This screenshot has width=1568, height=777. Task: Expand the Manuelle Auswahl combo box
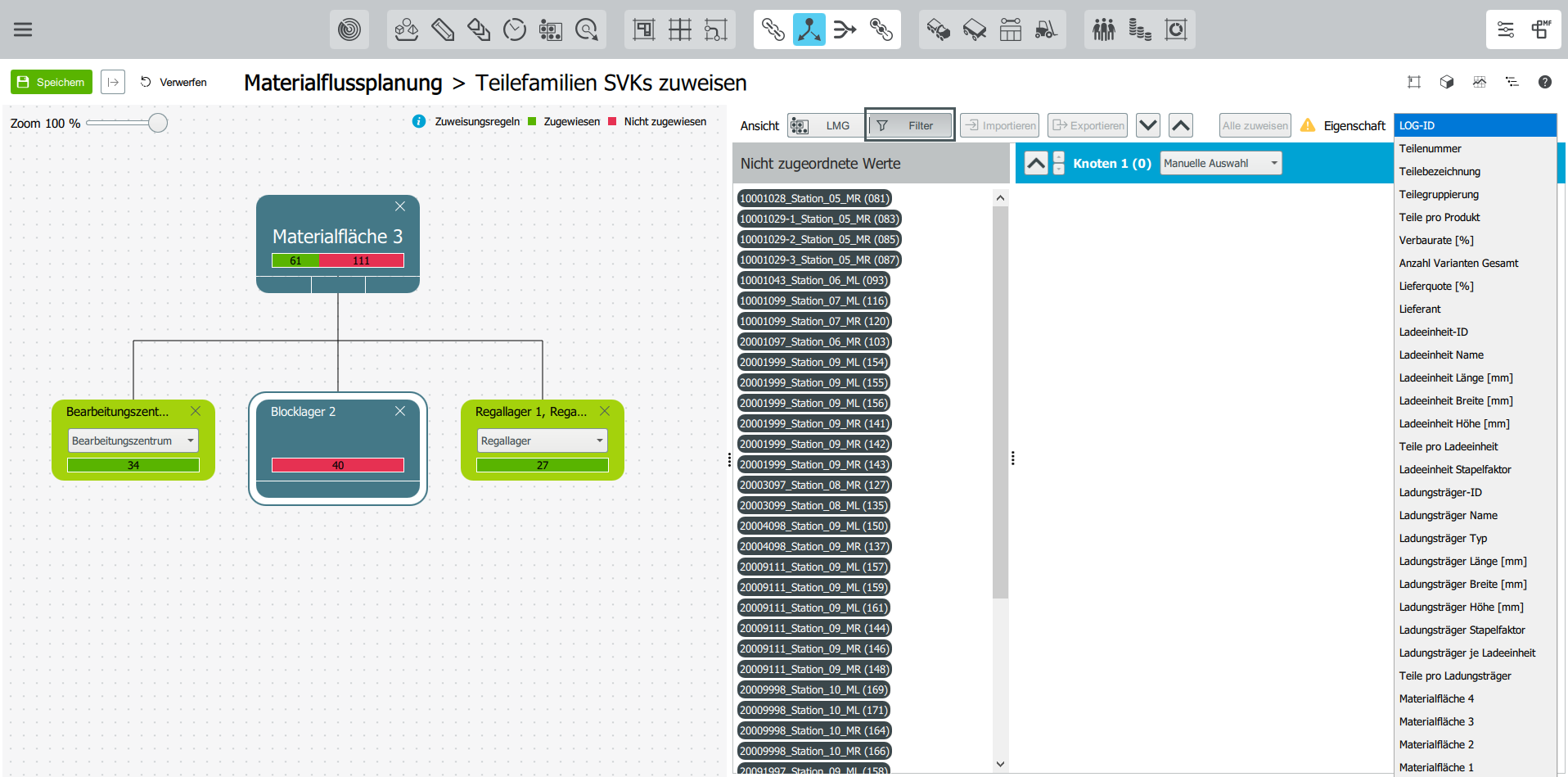click(1220, 163)
